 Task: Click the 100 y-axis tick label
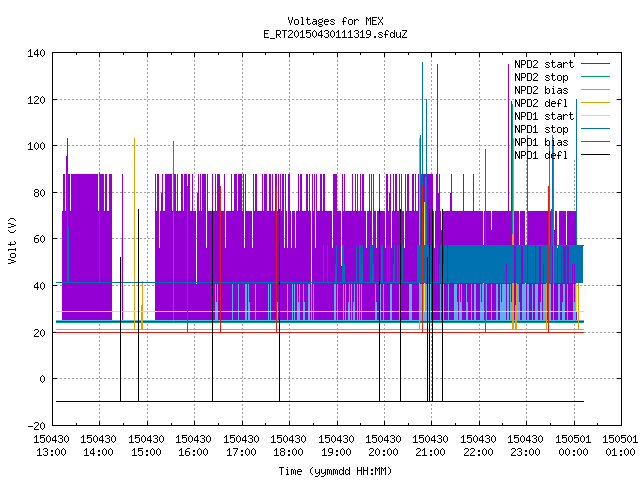click(36, 146)
